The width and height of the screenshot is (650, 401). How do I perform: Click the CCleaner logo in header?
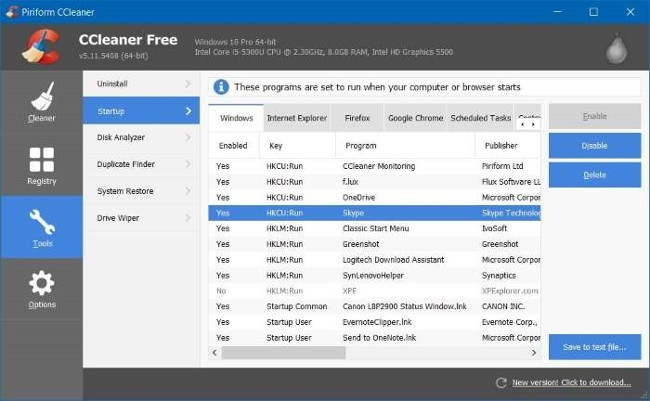41,46
